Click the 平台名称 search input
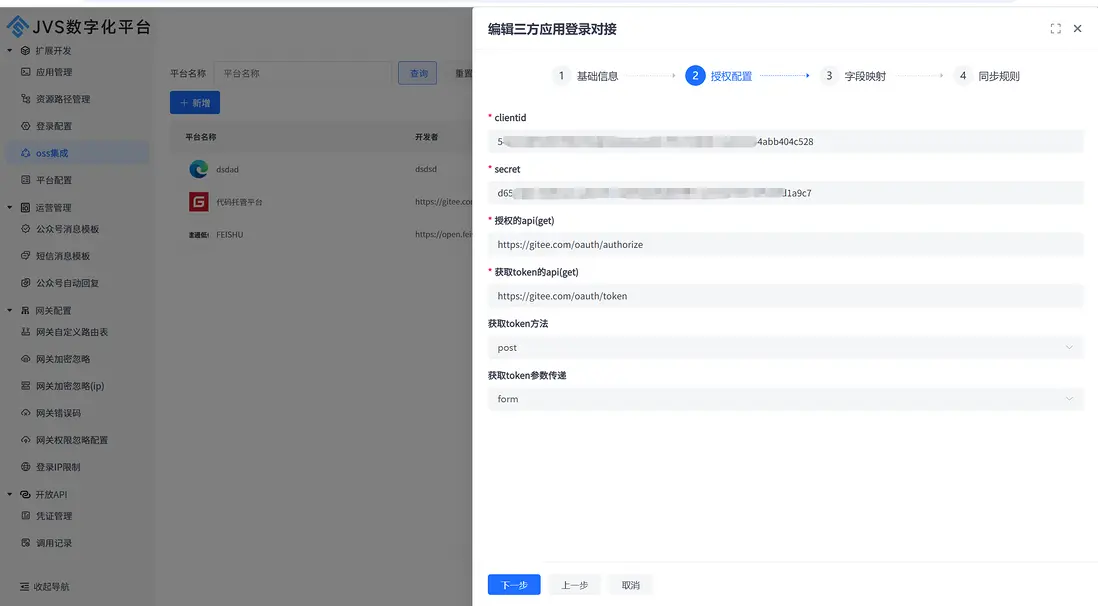The height and width of the screenshot is (606, 1098). 303,73
